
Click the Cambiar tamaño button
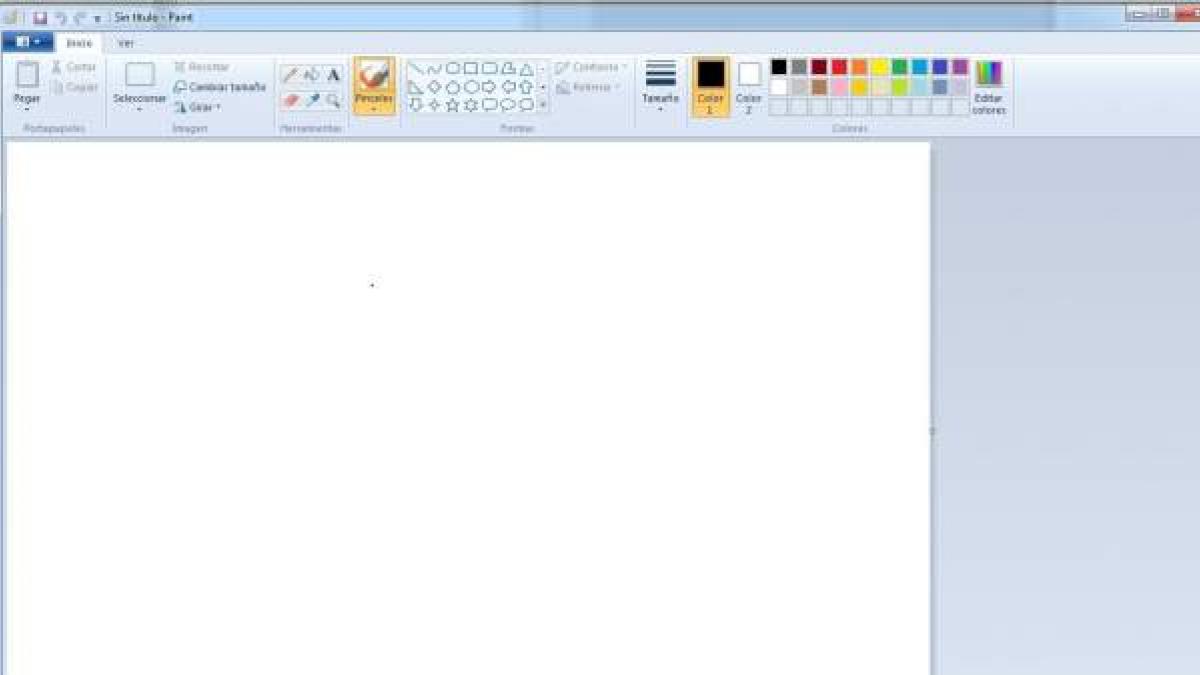(x=220, y=87)
